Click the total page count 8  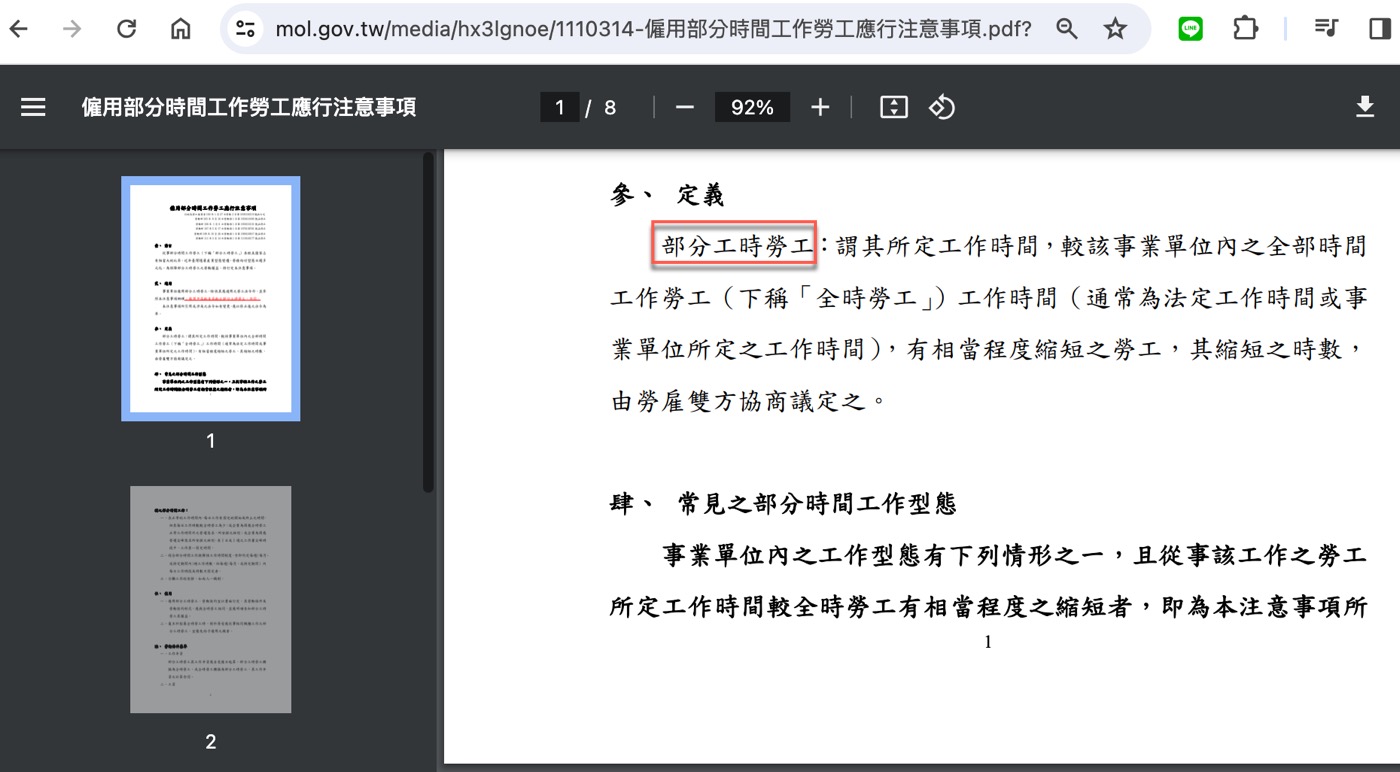[610, 108]
